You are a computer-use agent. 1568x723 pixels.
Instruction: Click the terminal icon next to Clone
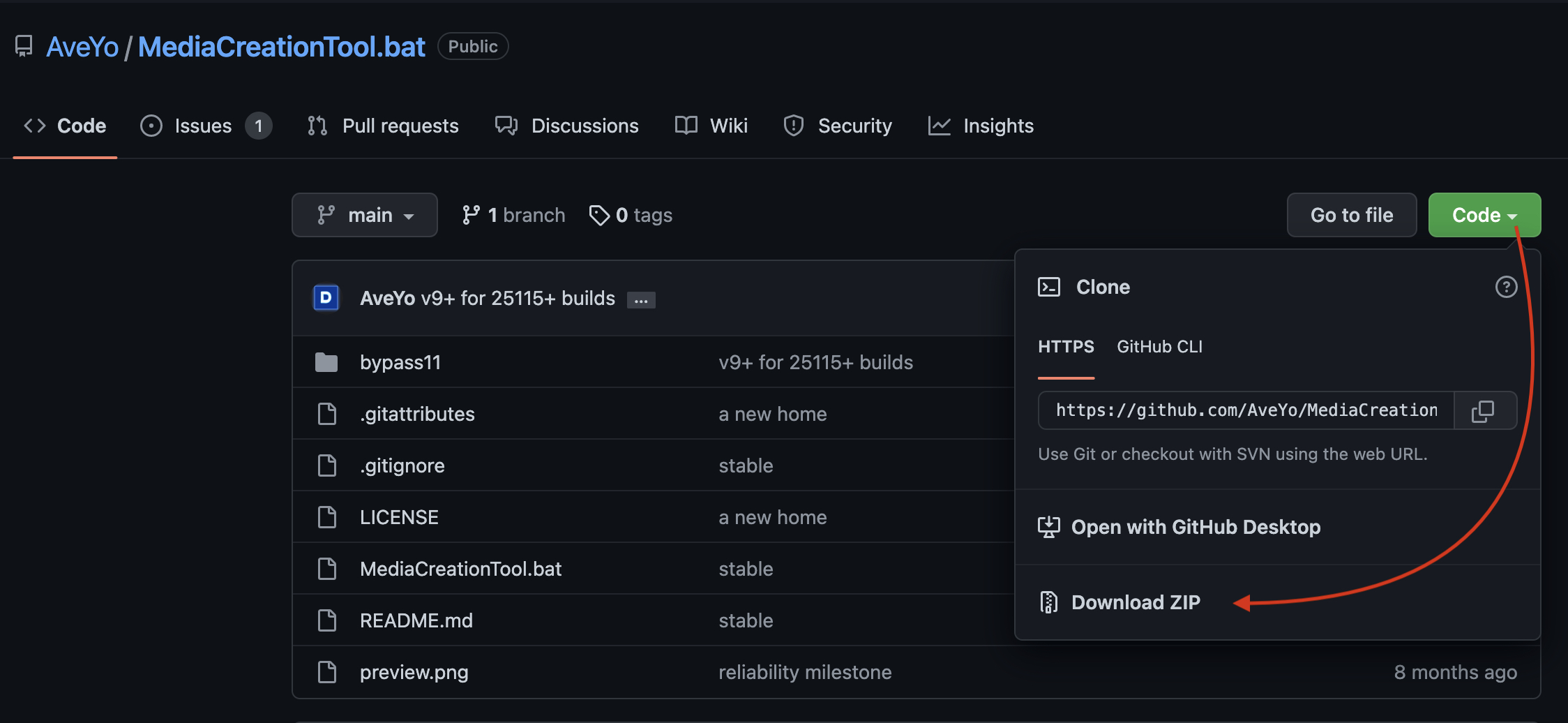1049,287
